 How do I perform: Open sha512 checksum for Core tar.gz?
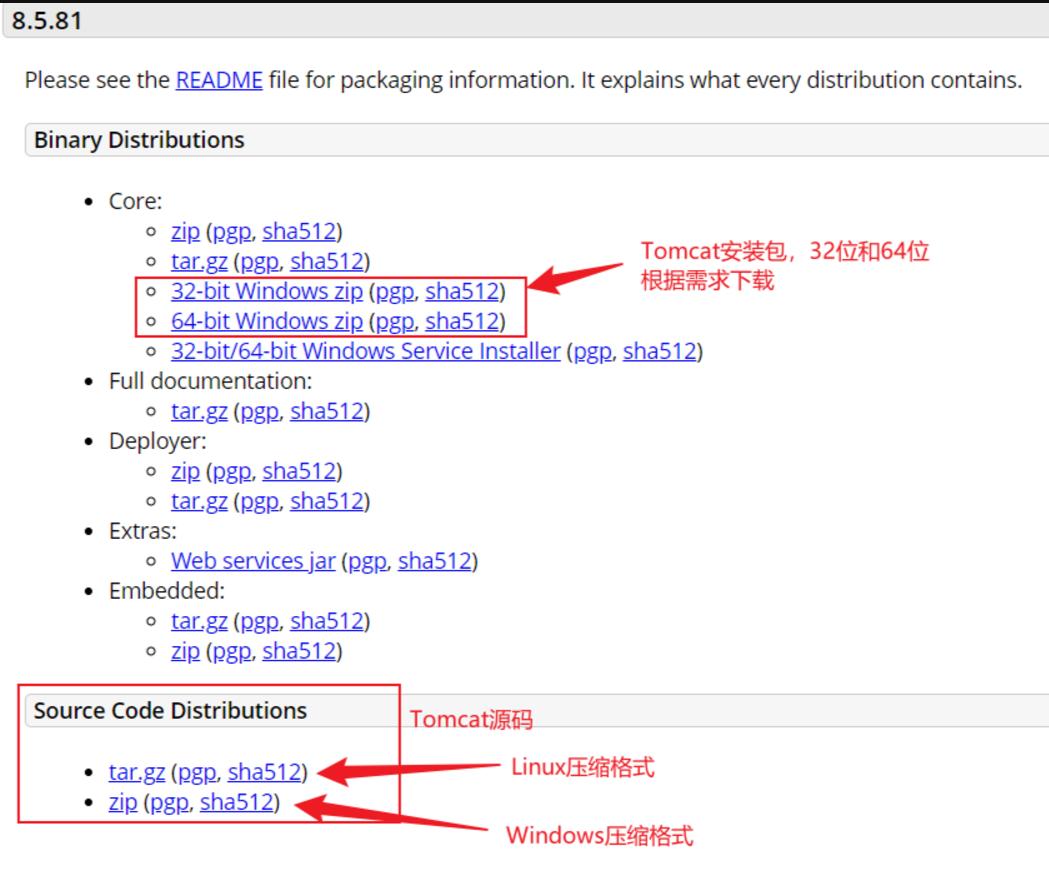pos(327,262)
